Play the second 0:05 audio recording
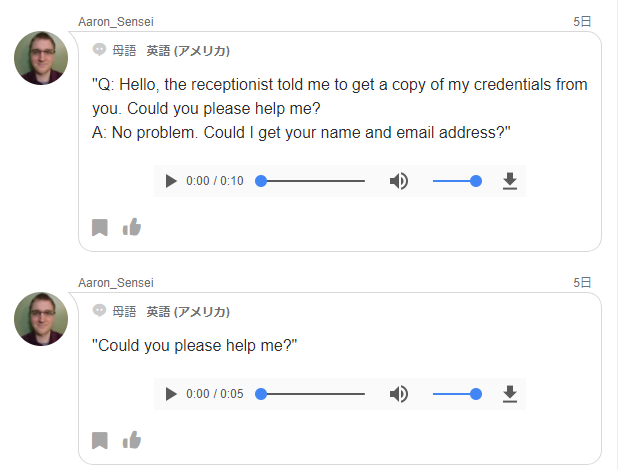 click(171, 394)
